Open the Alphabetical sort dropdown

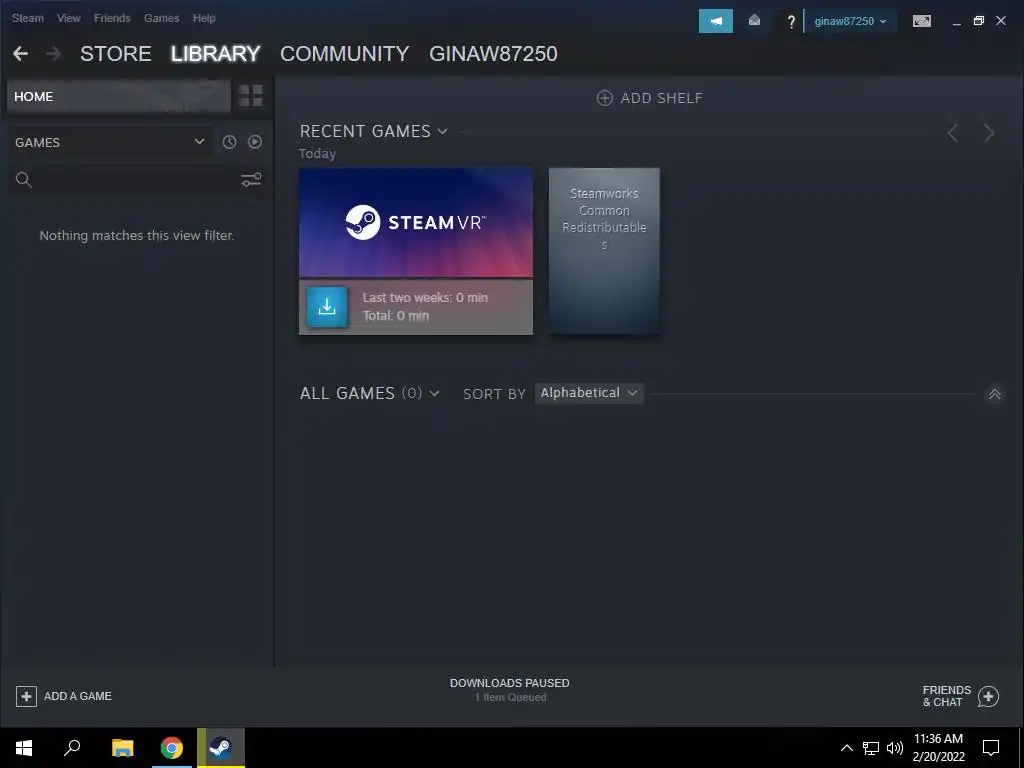[x=589, y=393]
